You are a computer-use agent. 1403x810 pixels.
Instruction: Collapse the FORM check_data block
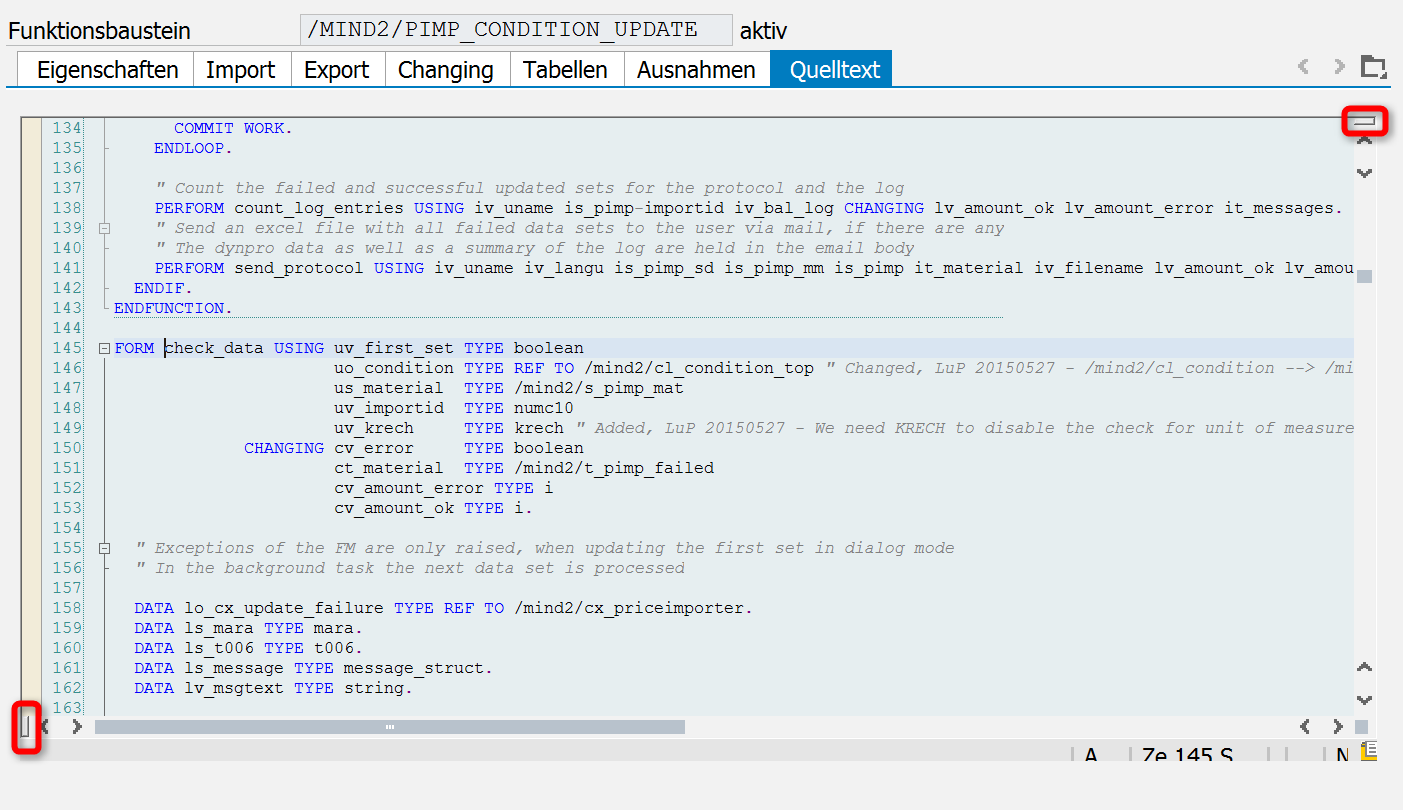pos(104,348)
